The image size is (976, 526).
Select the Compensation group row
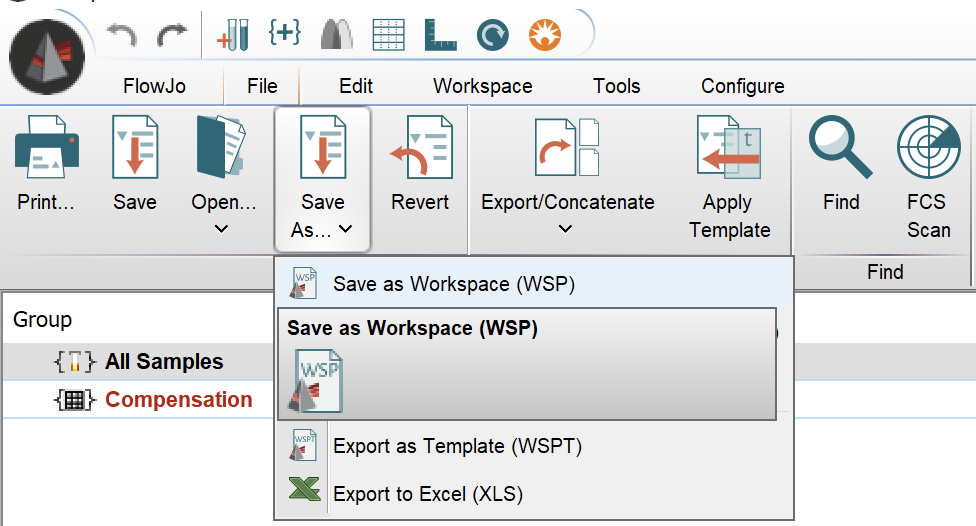[x=138, y=400]
